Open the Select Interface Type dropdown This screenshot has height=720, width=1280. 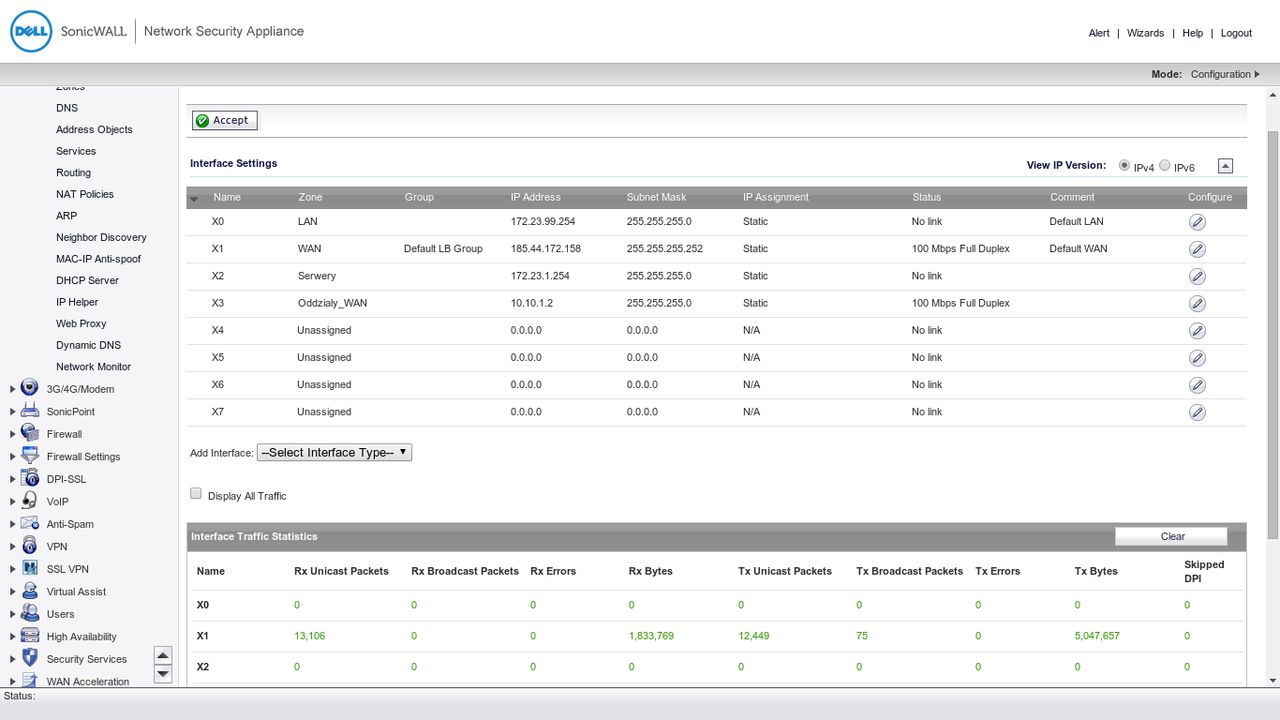[334, 452]
